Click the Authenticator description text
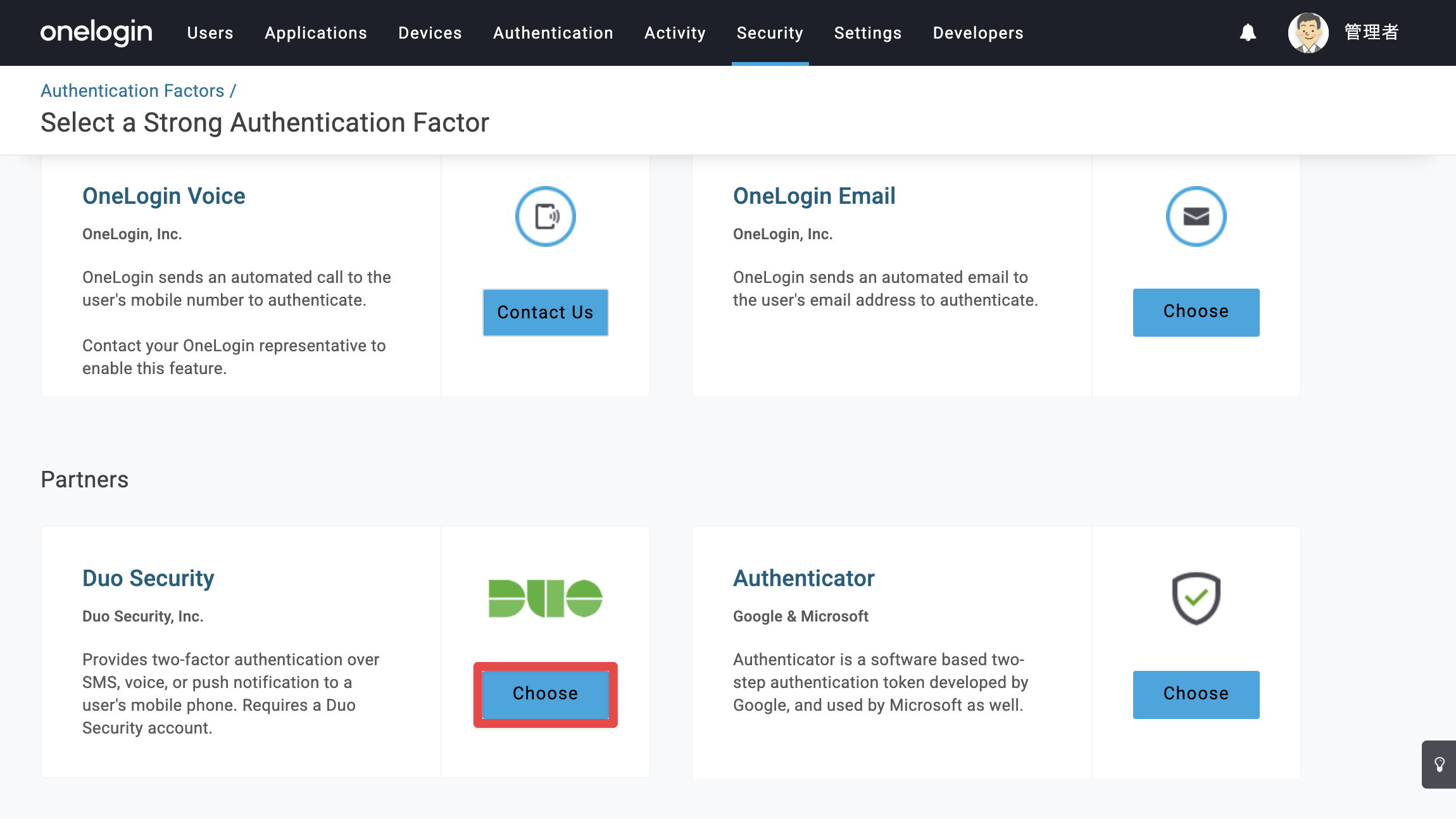The height and width of the screenshot is (819, 1456). click(881, 682)
